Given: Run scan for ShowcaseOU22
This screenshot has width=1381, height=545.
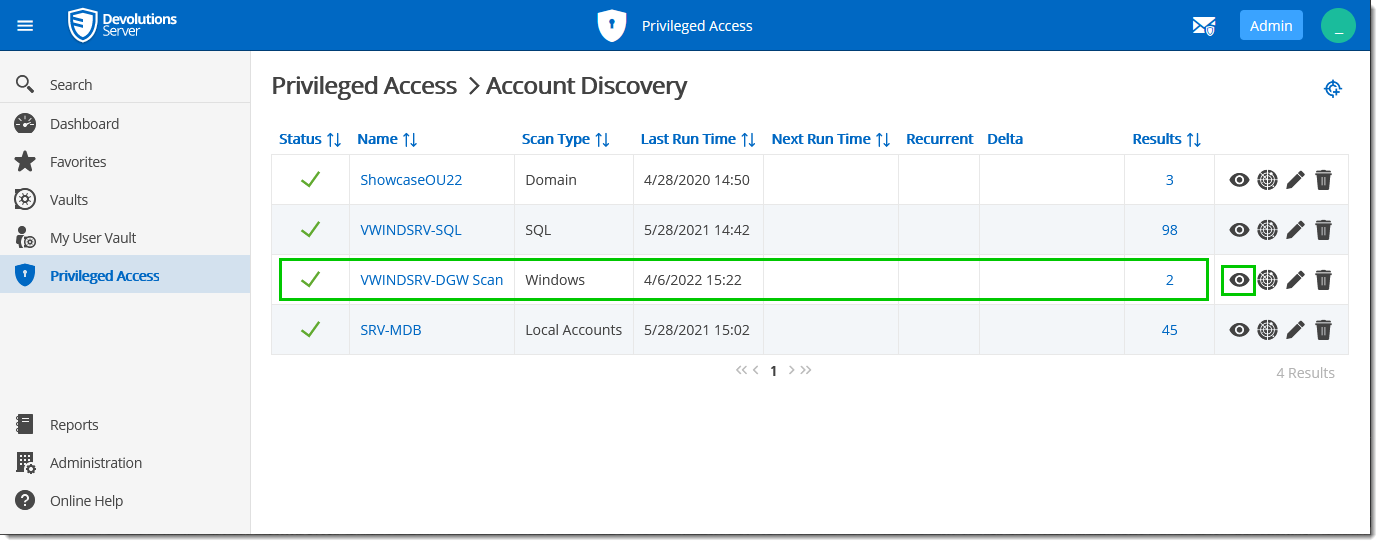Looking at the screenshot, I should [x=1267, y=180].
